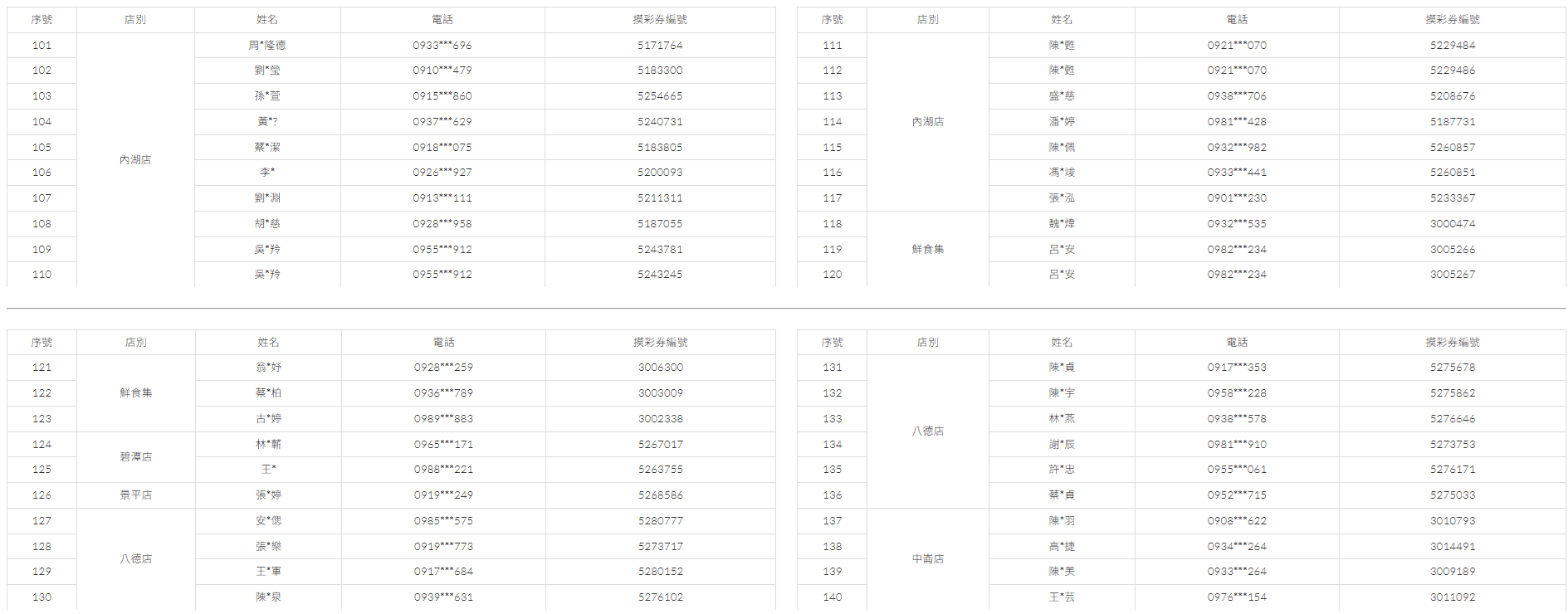Click ticket number 3011092
The image size is (1568, 614).
pos(1452,597)
